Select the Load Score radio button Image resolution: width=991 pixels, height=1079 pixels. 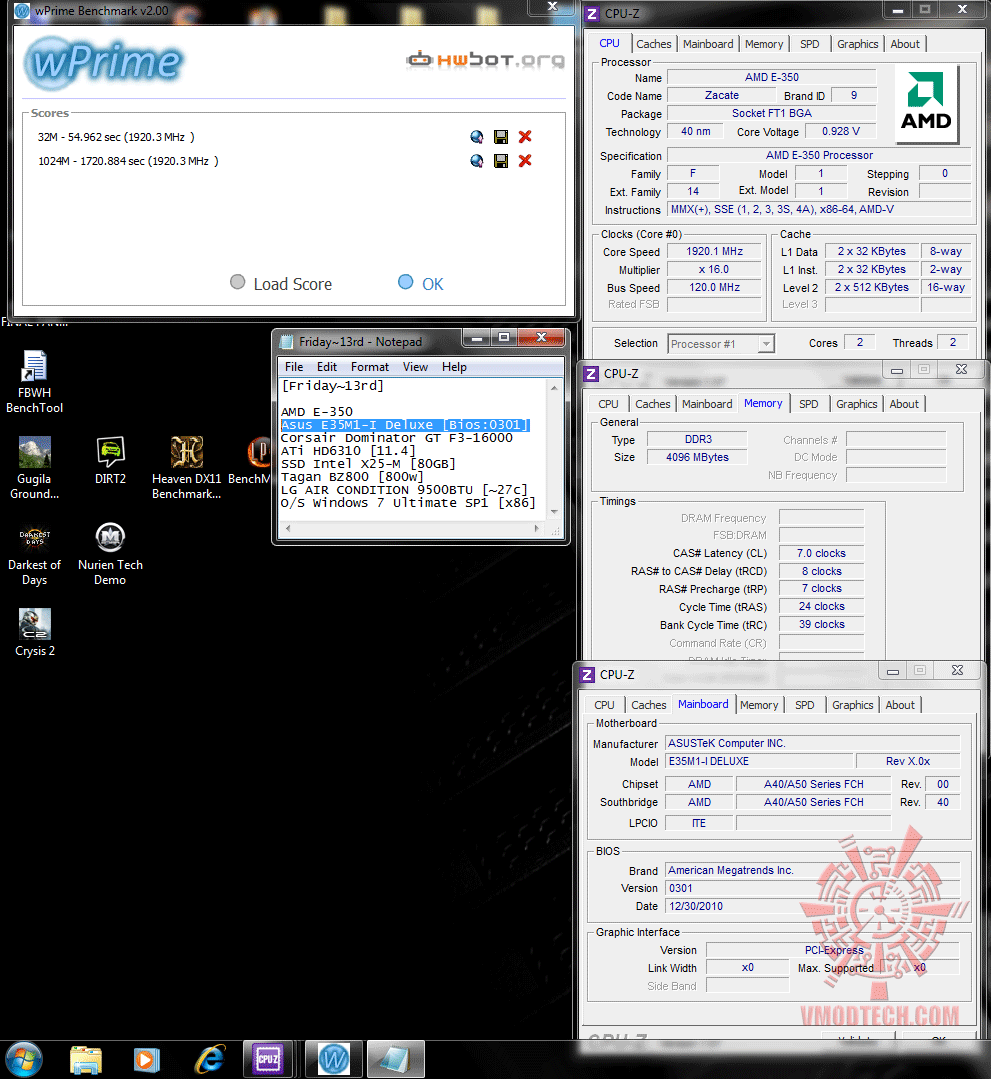(x=237, y=282)
